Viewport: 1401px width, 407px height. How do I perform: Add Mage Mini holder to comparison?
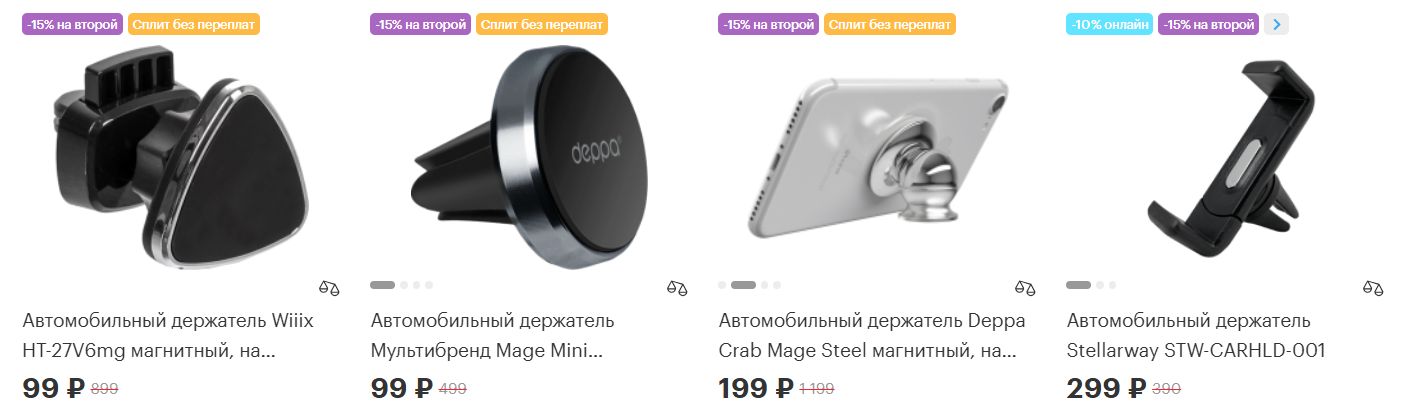point(677,288)
